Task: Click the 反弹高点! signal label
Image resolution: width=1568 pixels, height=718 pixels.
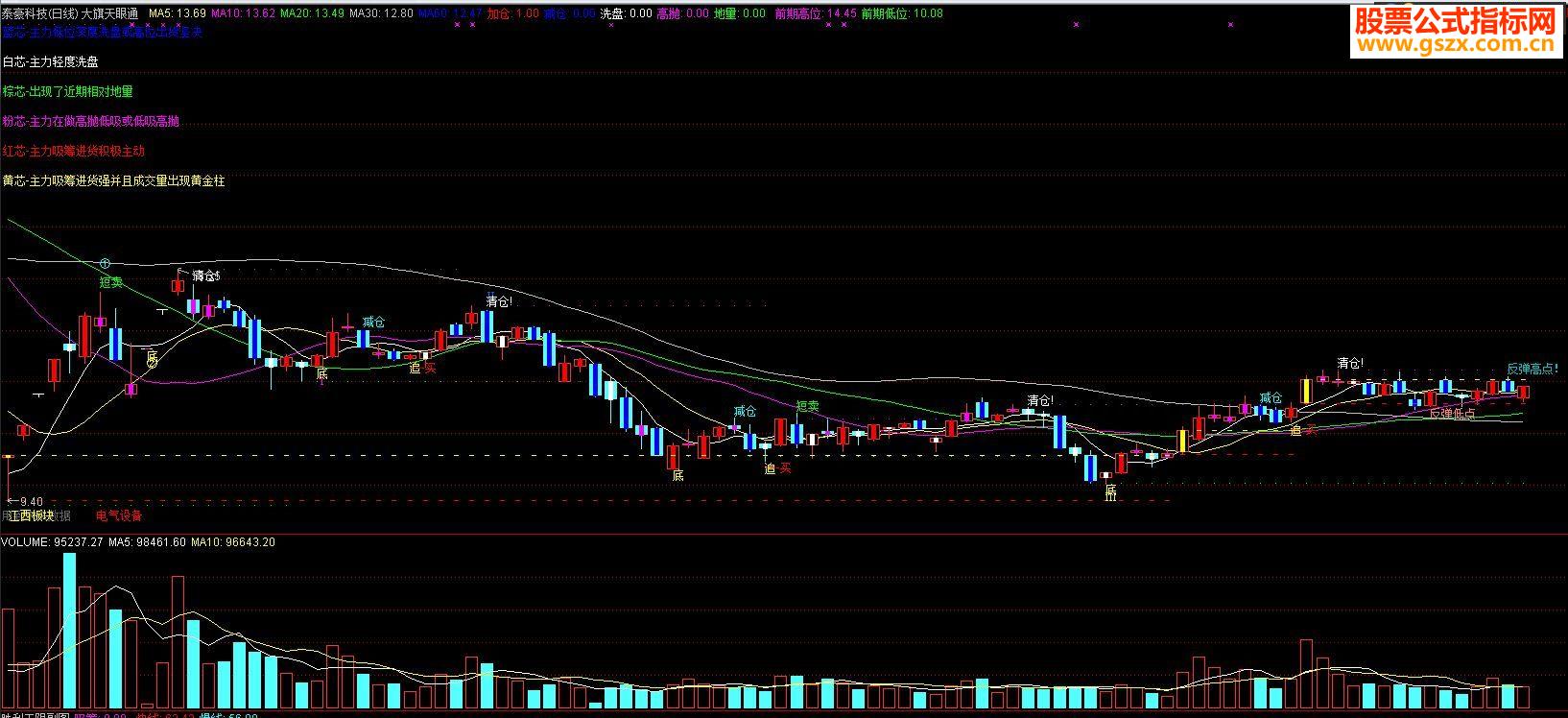Action: (1532, 369)
